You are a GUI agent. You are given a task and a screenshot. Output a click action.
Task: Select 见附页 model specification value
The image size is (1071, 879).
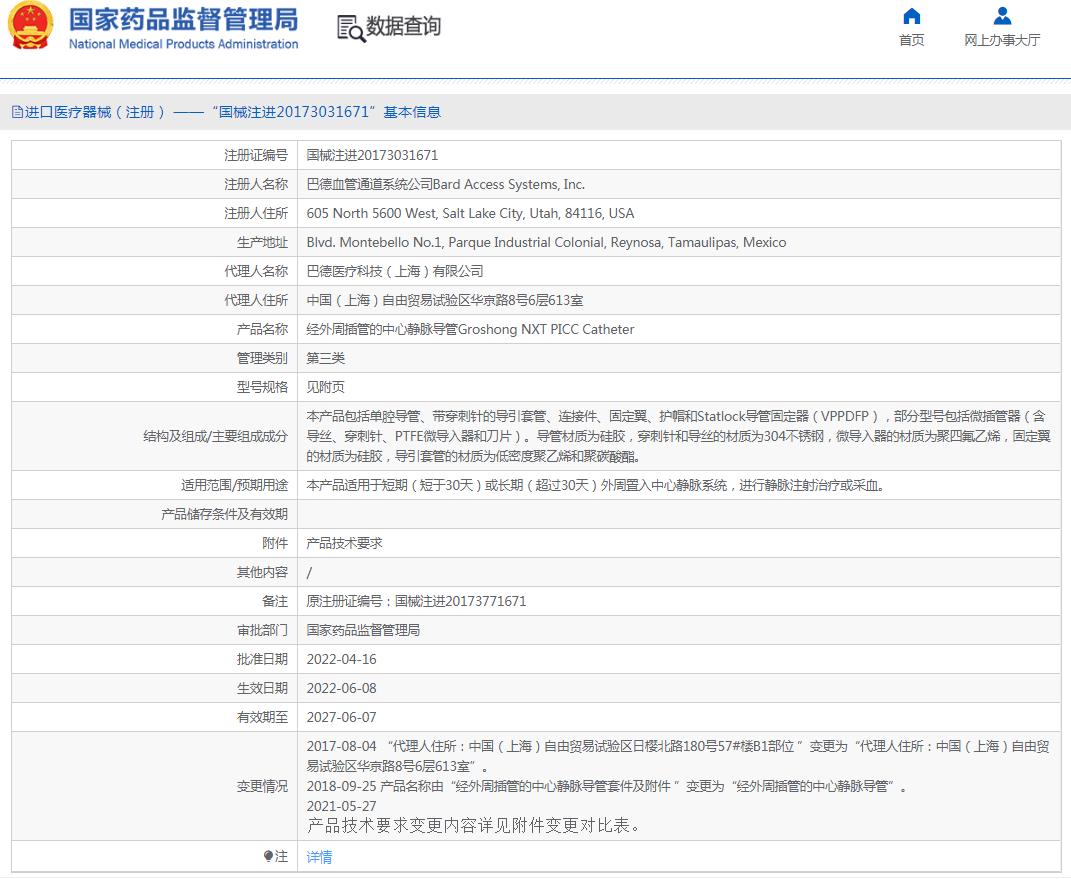[x=325, y=387]
